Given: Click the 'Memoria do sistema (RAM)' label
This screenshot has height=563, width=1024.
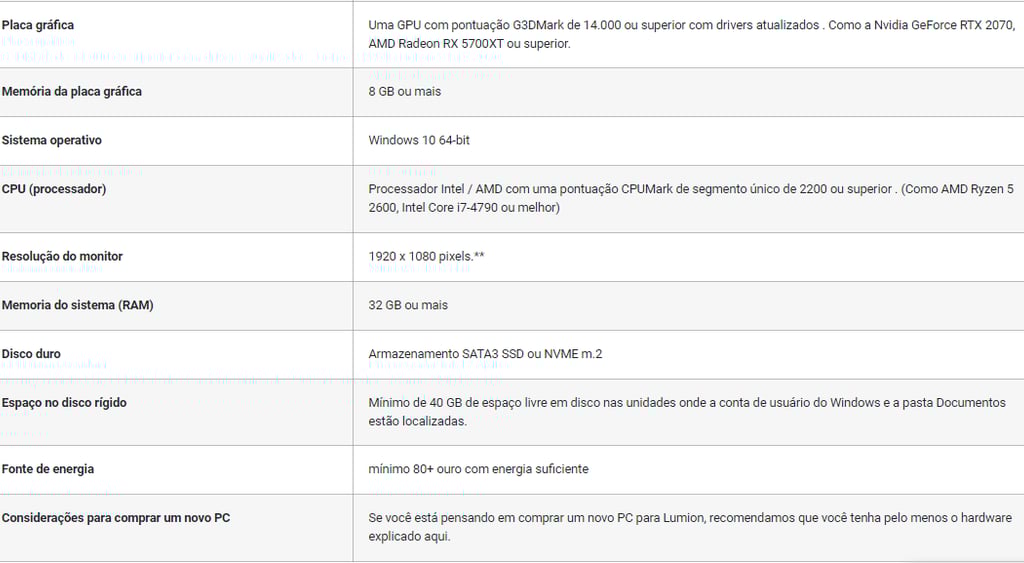Looking at the screenshot, I should (x=77, y=305).
